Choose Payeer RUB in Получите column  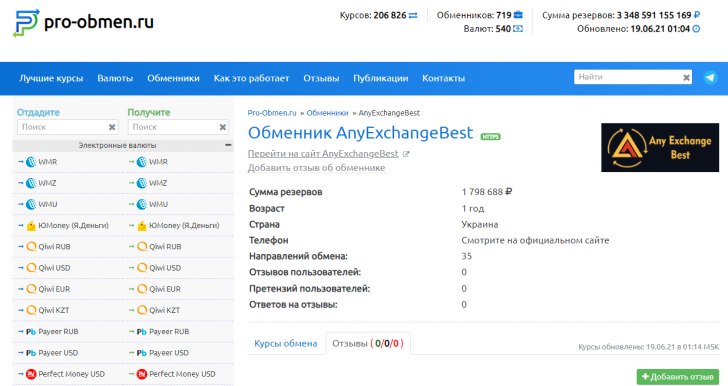pos(169,332)
